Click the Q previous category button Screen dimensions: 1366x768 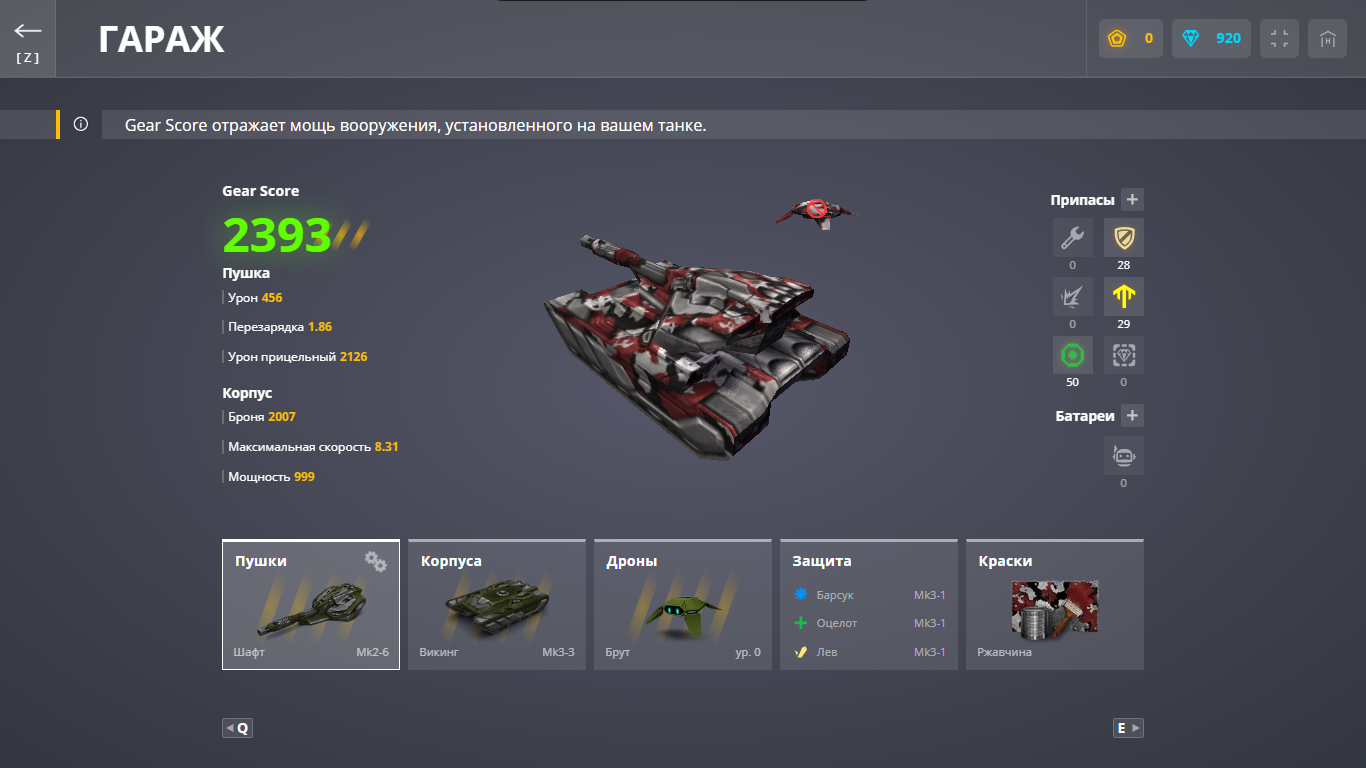[237, 728]
